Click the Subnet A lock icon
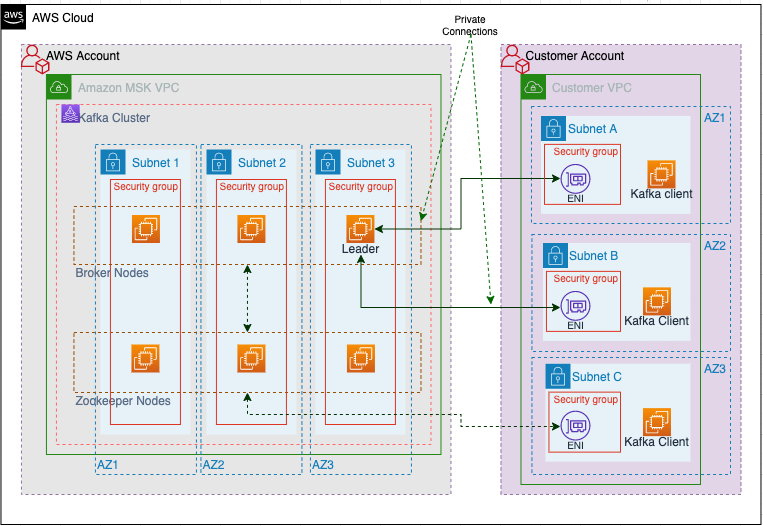 553,128
